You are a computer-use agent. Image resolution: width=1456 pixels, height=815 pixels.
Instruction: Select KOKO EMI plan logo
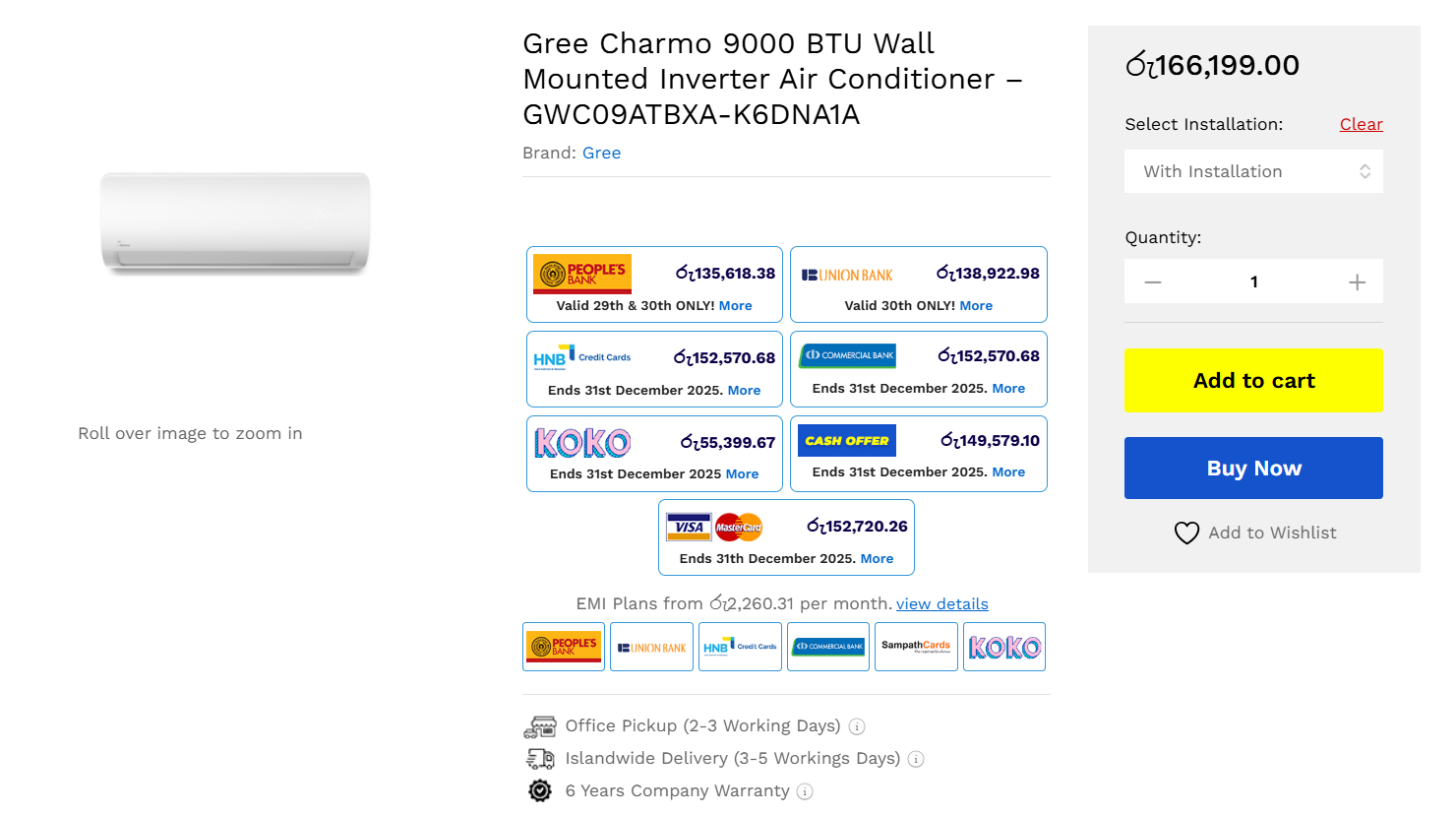1004,647
